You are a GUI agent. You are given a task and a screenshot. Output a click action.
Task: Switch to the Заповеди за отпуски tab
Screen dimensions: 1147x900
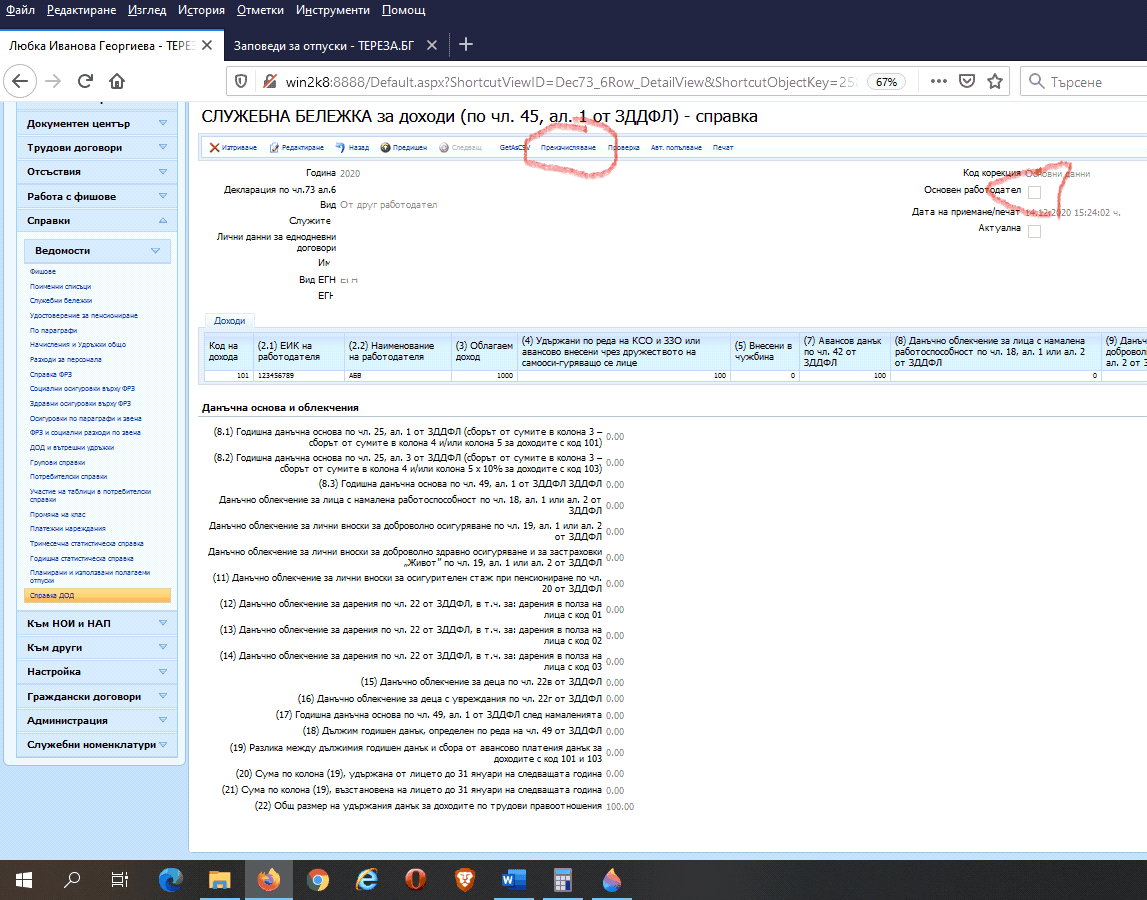324,45
